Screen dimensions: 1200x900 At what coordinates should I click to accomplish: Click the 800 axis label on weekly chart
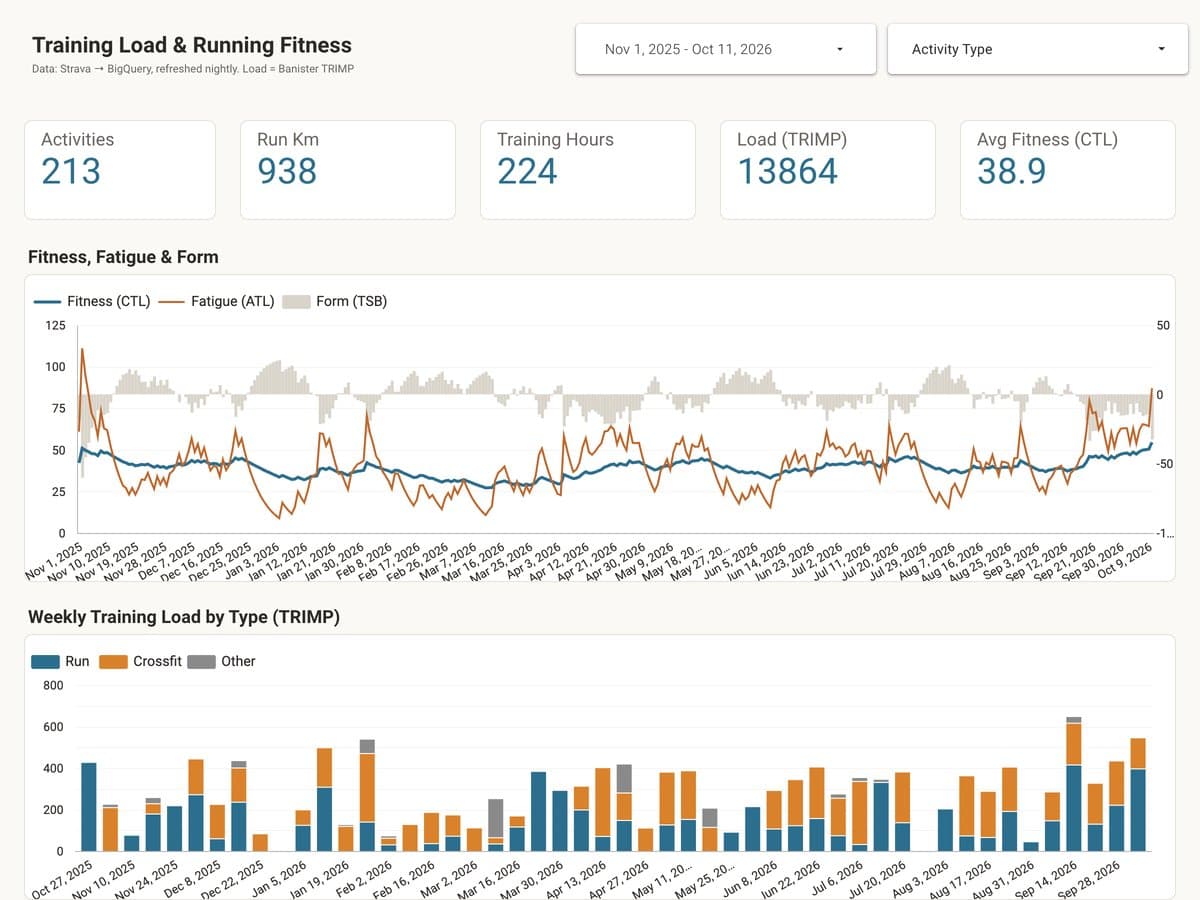53,686
